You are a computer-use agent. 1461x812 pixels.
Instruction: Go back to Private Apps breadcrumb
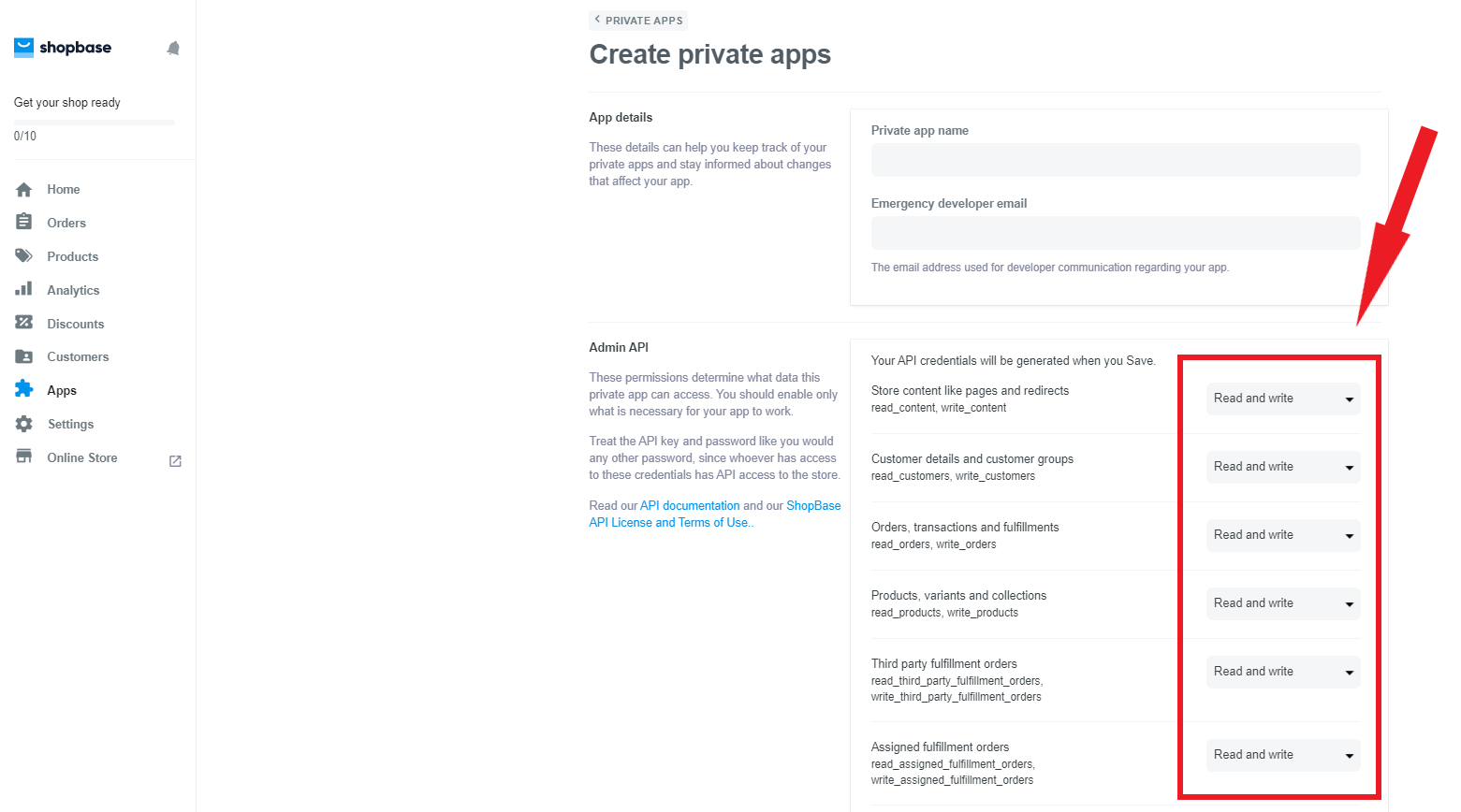[x=639, y=21]
